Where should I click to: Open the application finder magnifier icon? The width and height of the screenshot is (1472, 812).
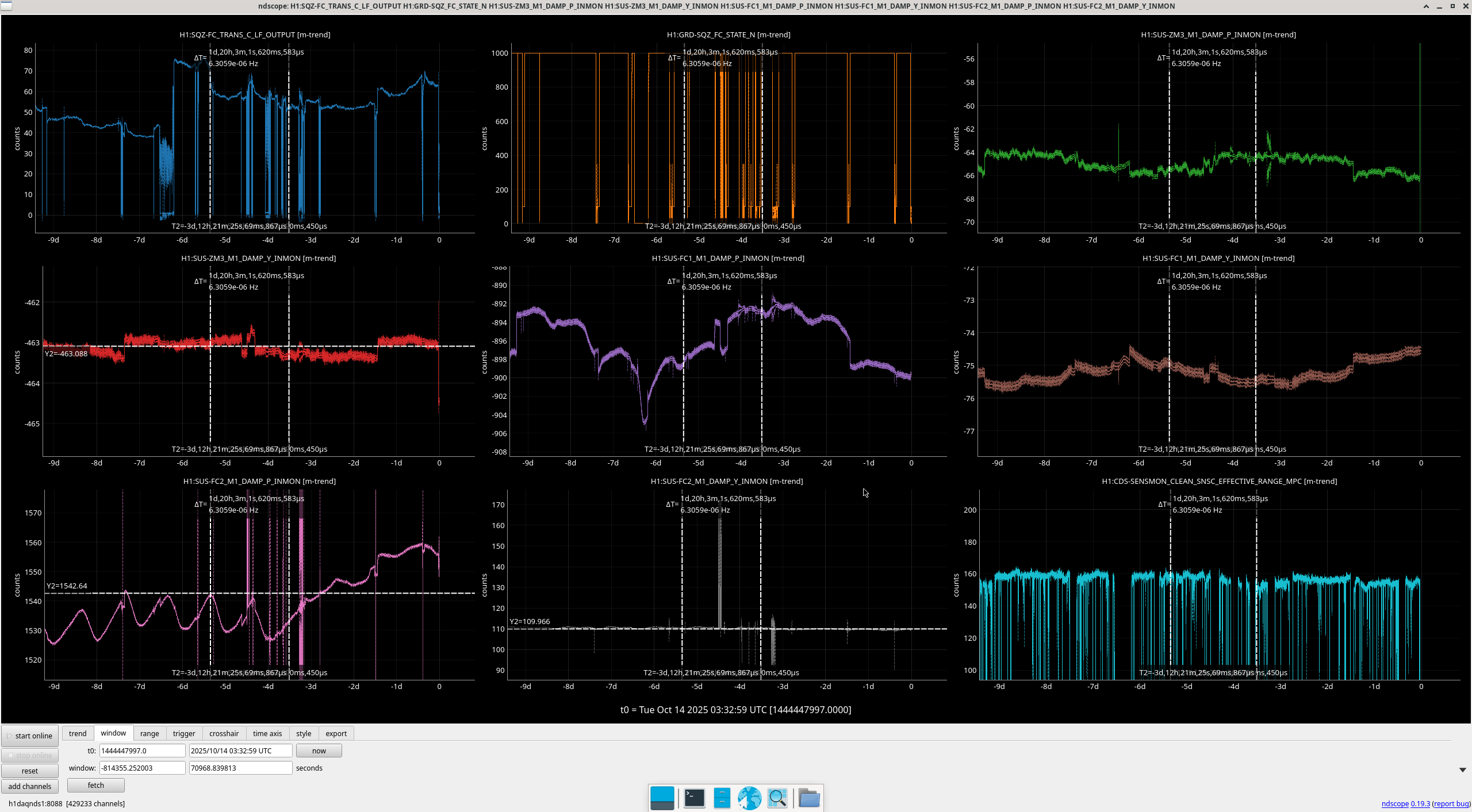click(x=777, y=798)
